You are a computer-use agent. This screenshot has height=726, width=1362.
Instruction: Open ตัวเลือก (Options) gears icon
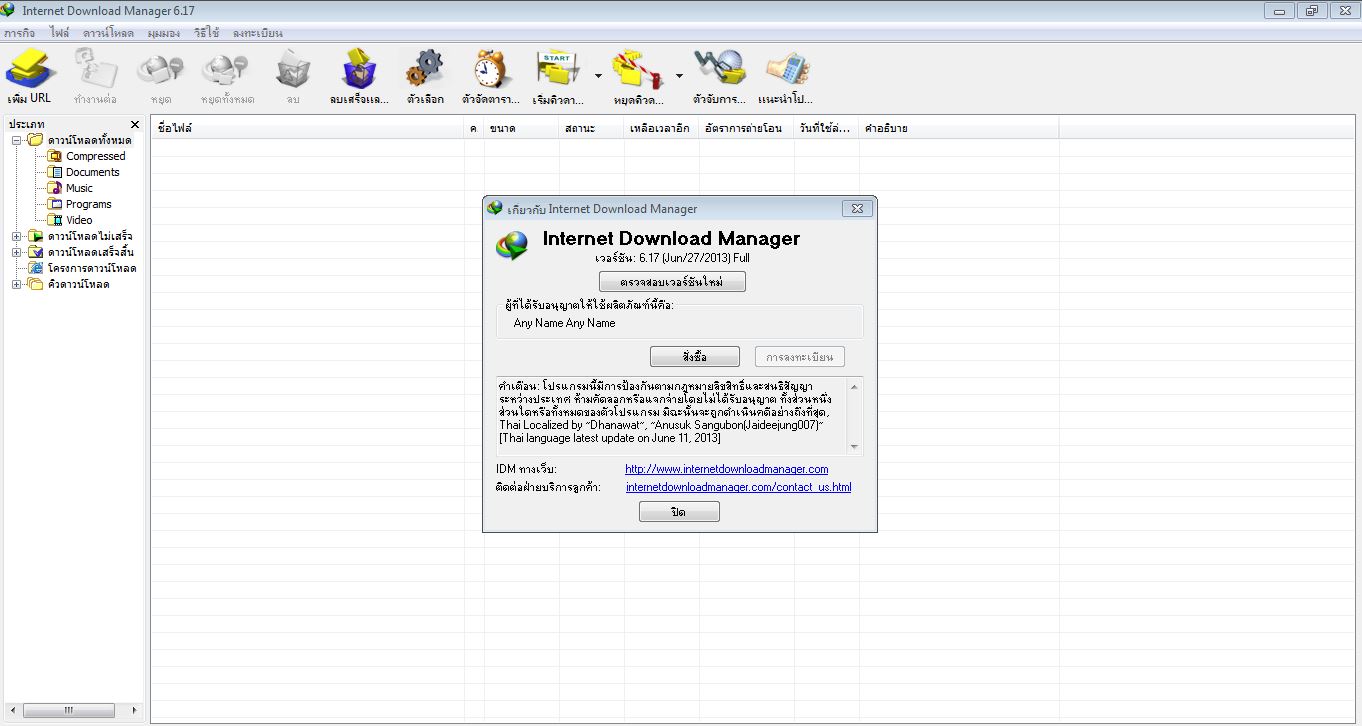point(425,69)
